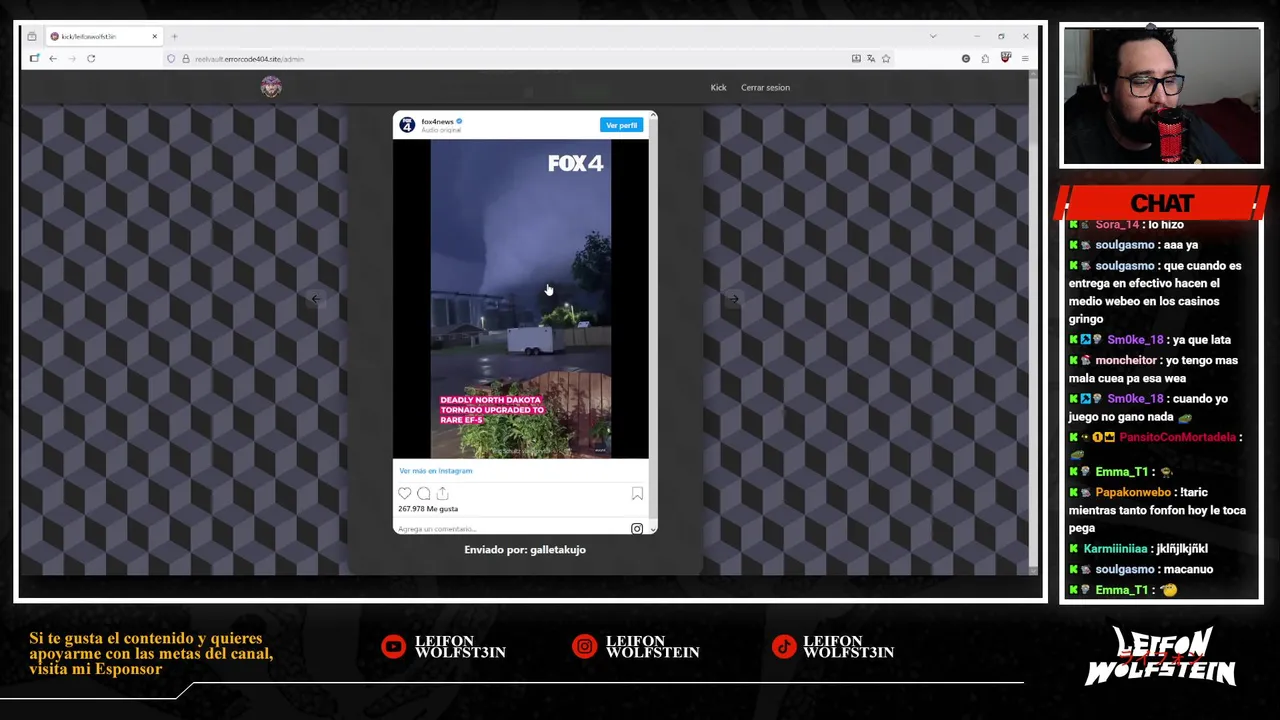This screenshot has width=1280, height=720.
Task: Click the Enviado por: galletakujo text
Action: pos(525,550)
